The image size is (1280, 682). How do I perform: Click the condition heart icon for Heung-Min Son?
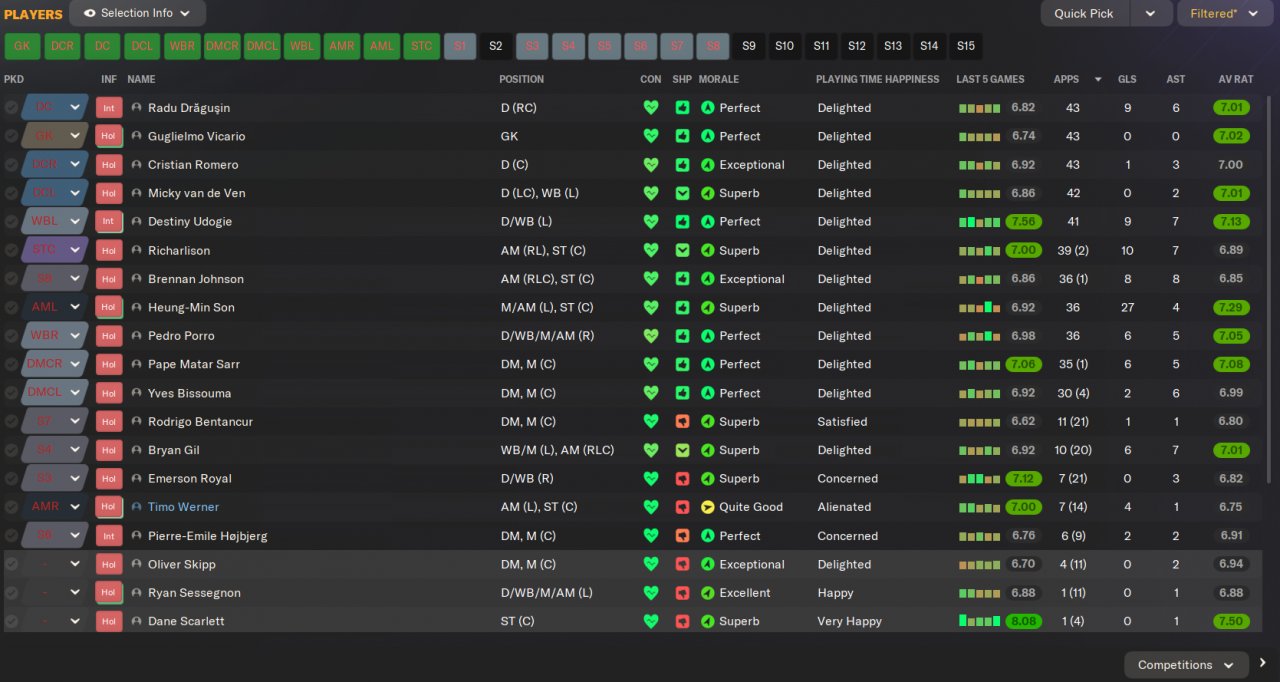point(651,308)
